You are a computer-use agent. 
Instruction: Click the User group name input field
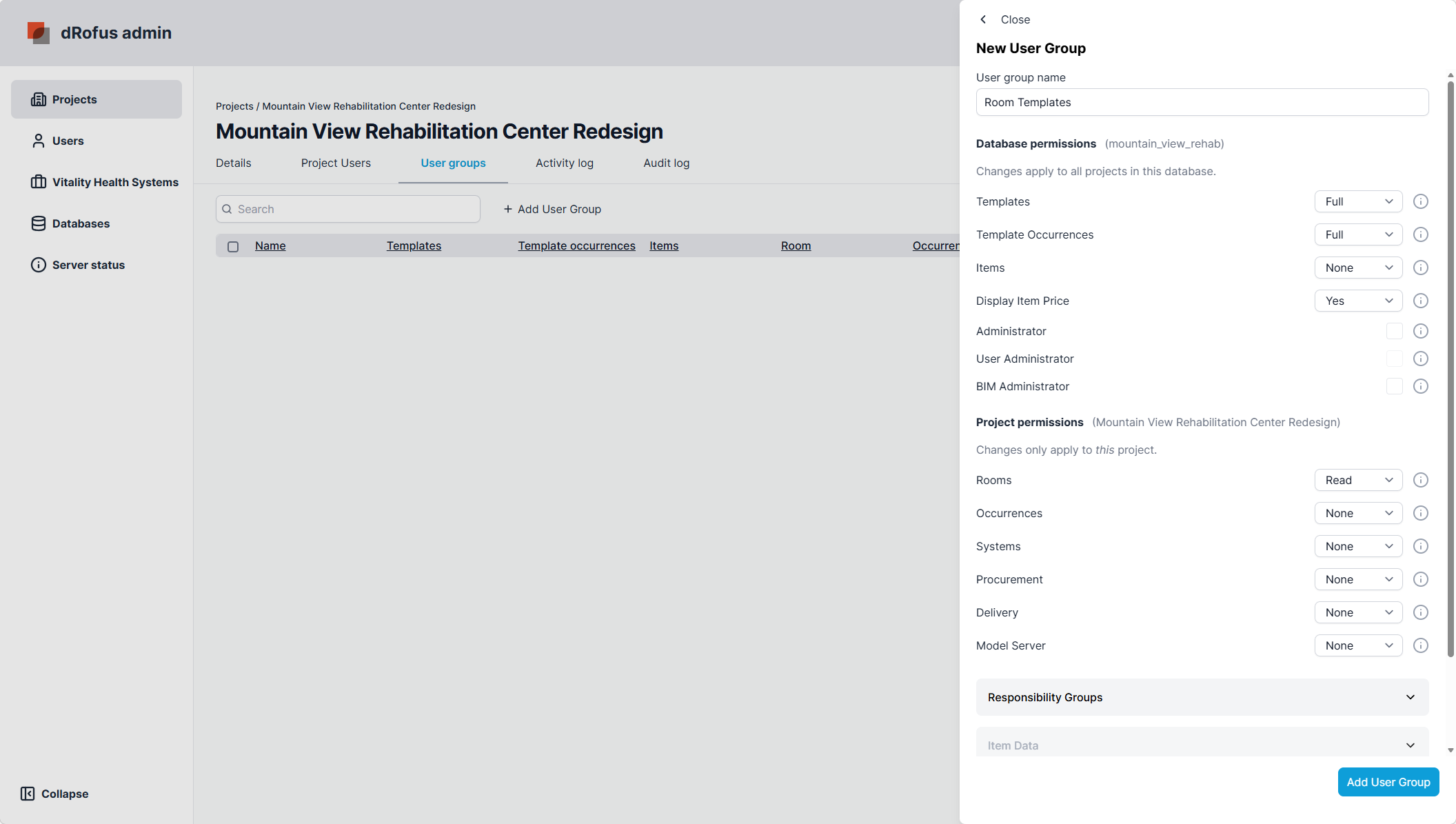pos(1202,102)
